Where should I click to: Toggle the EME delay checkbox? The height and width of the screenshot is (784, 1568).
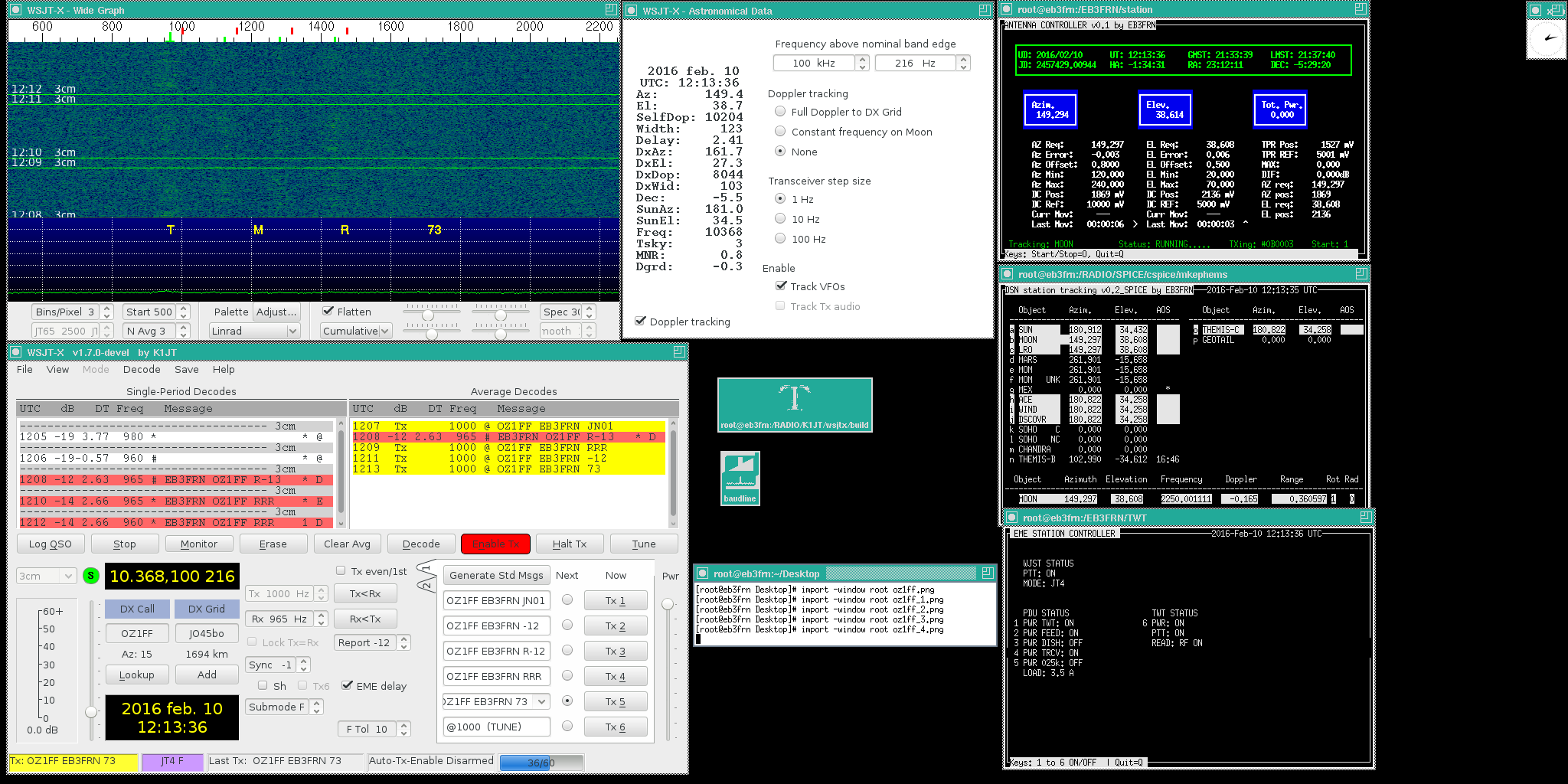(x=347, y=686)
